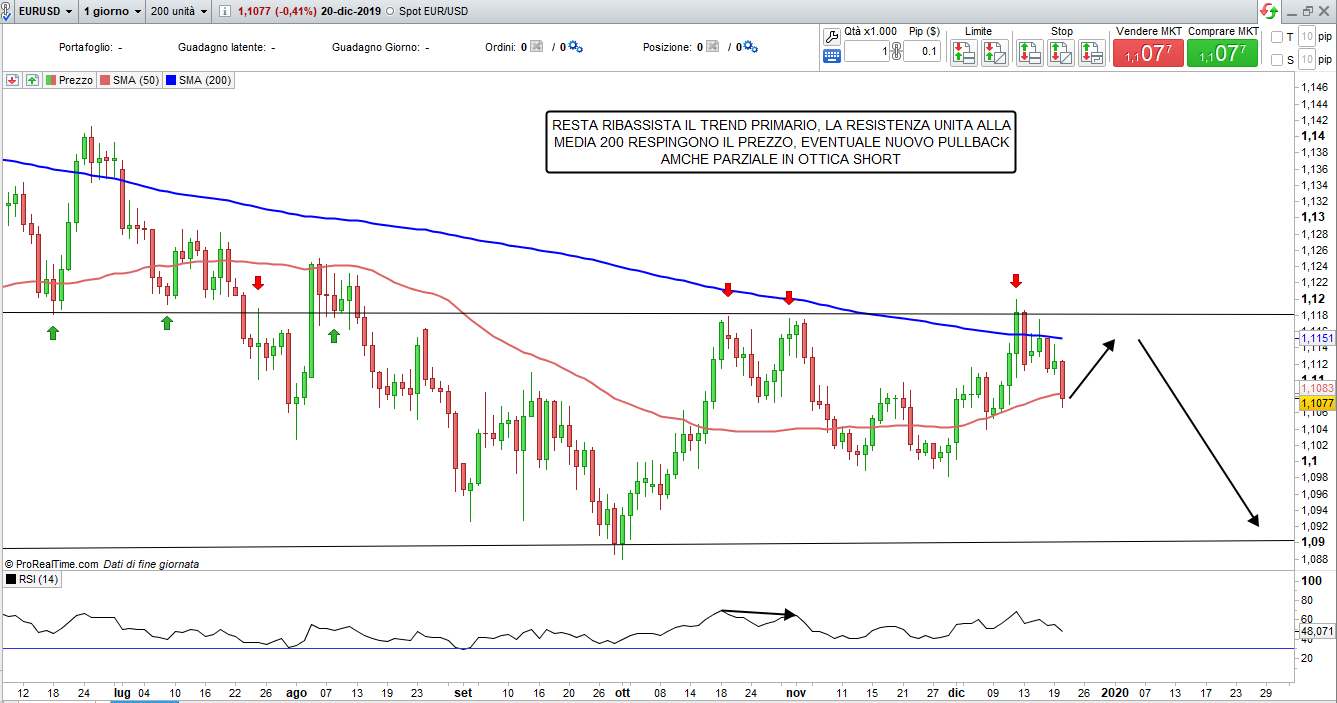Open the gear icon next to Ordini

pyautogui.click(x=575, y=47)
